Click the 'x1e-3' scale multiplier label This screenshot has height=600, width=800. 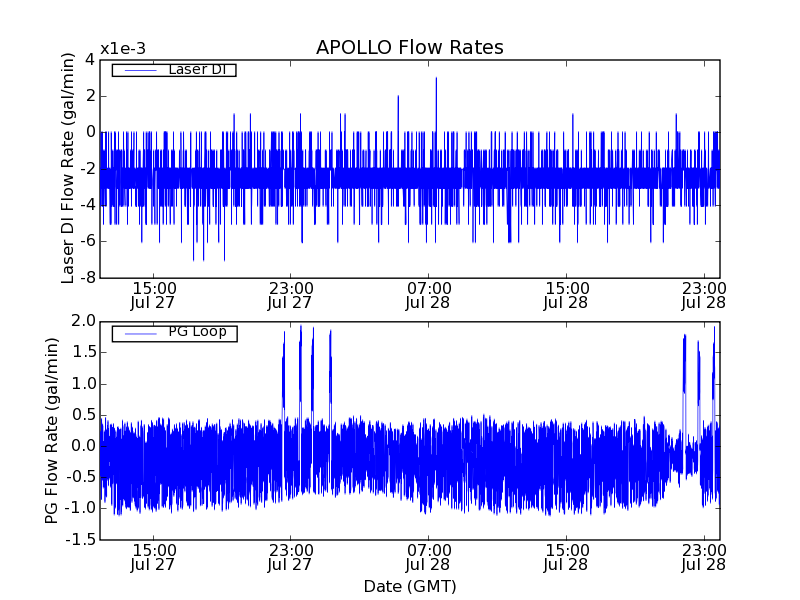pos(123,49)
